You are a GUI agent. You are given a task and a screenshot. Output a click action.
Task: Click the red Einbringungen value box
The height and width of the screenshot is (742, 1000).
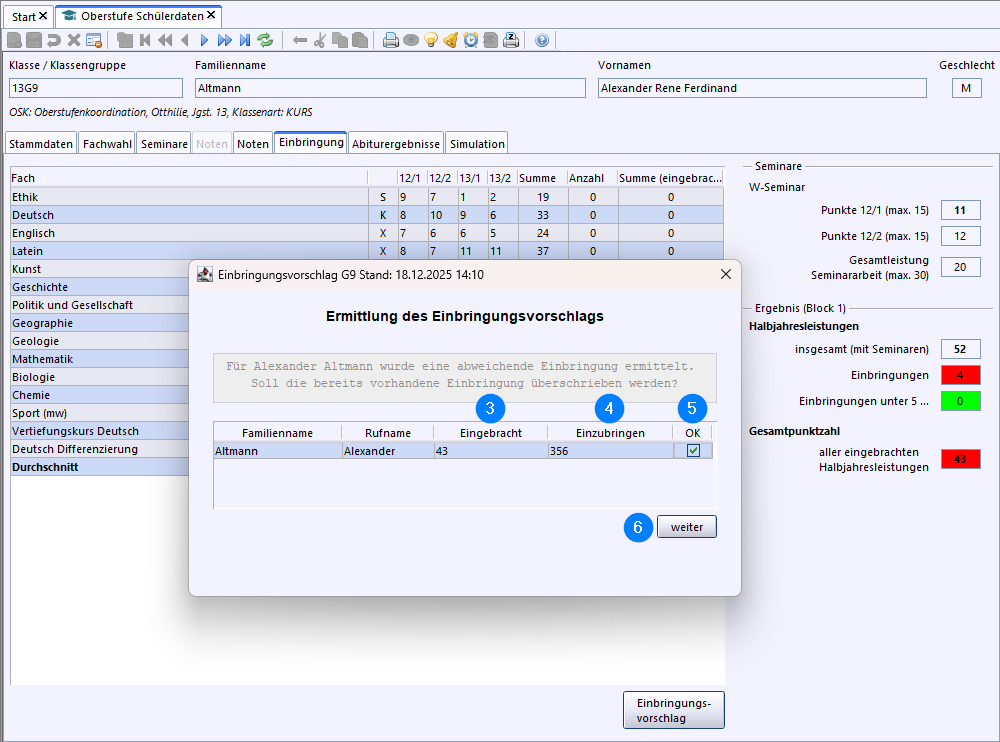pyautogui.click(x=960, y=375)
